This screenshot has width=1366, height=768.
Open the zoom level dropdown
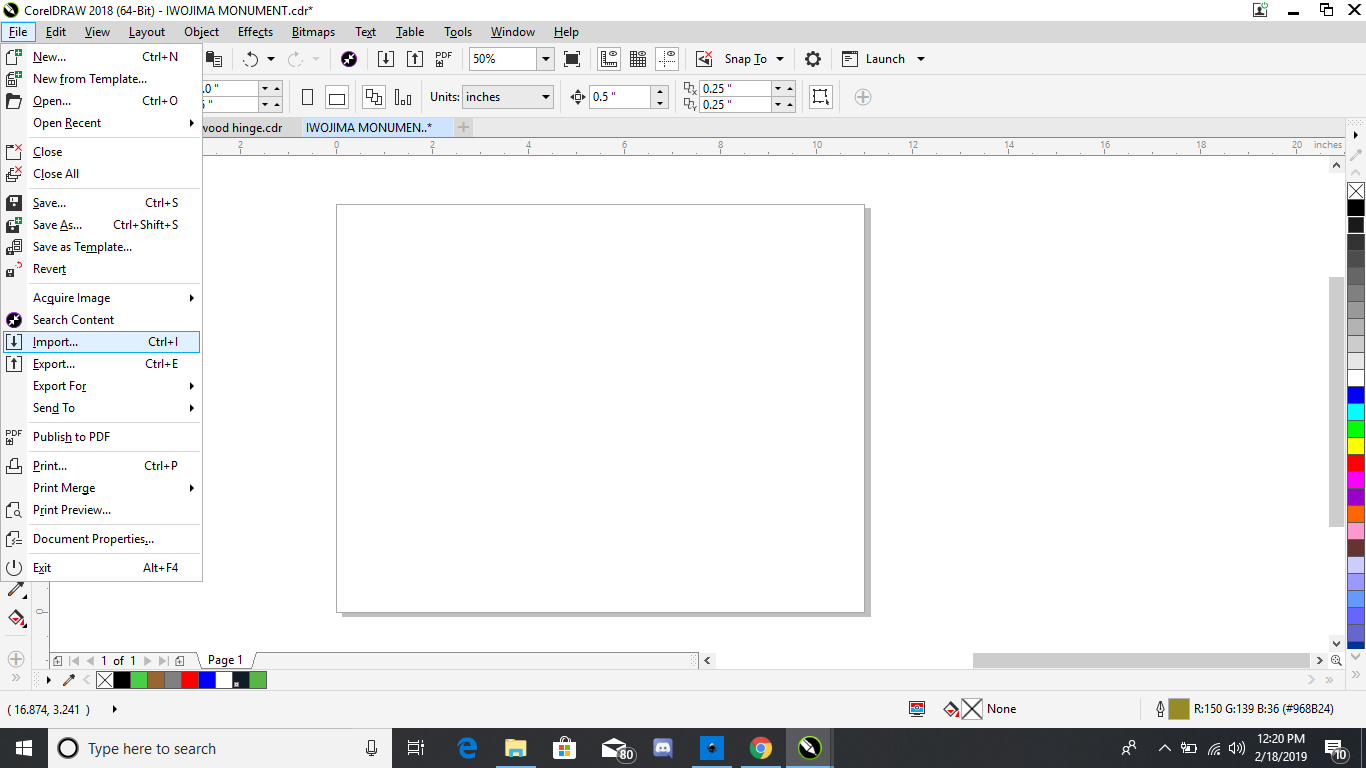546,59
